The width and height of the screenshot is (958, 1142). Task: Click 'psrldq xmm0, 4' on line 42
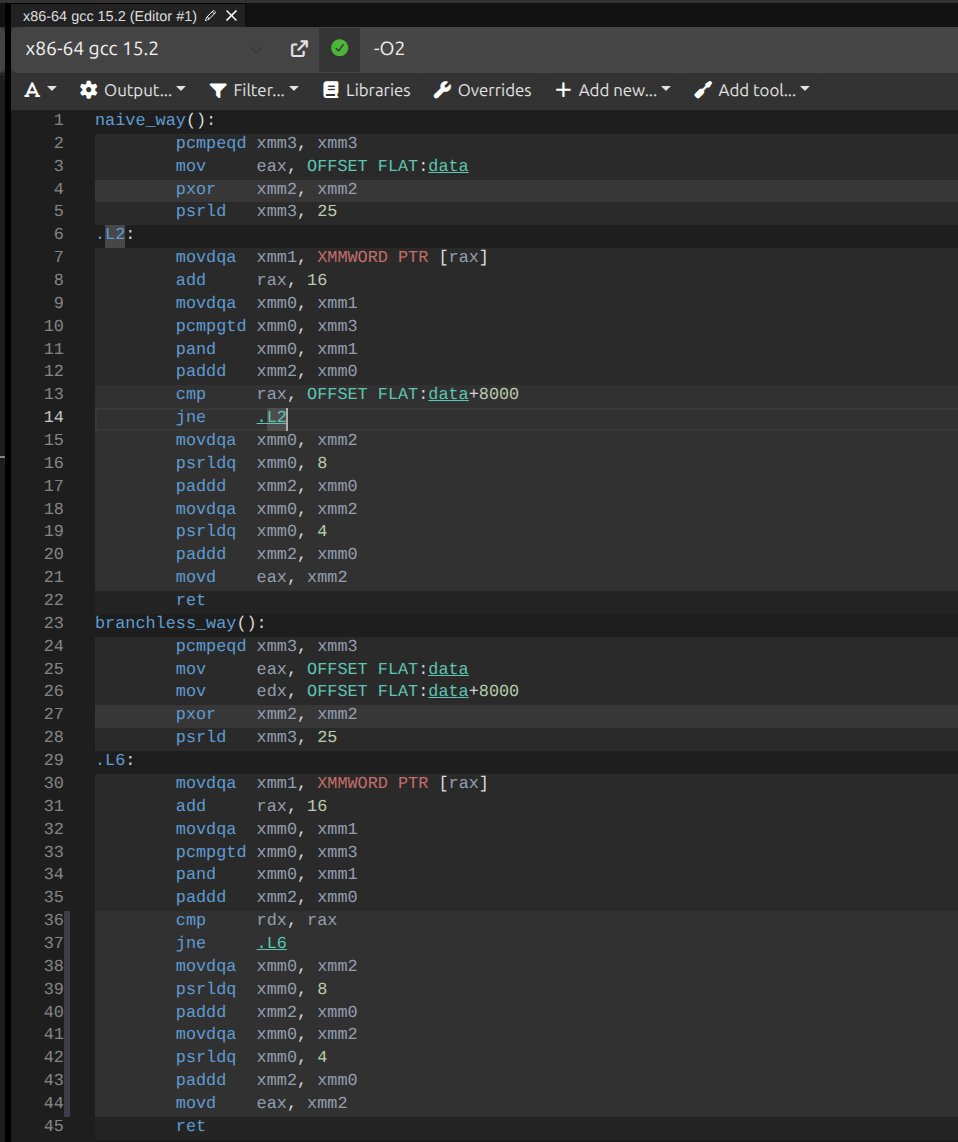[251, 1058]
